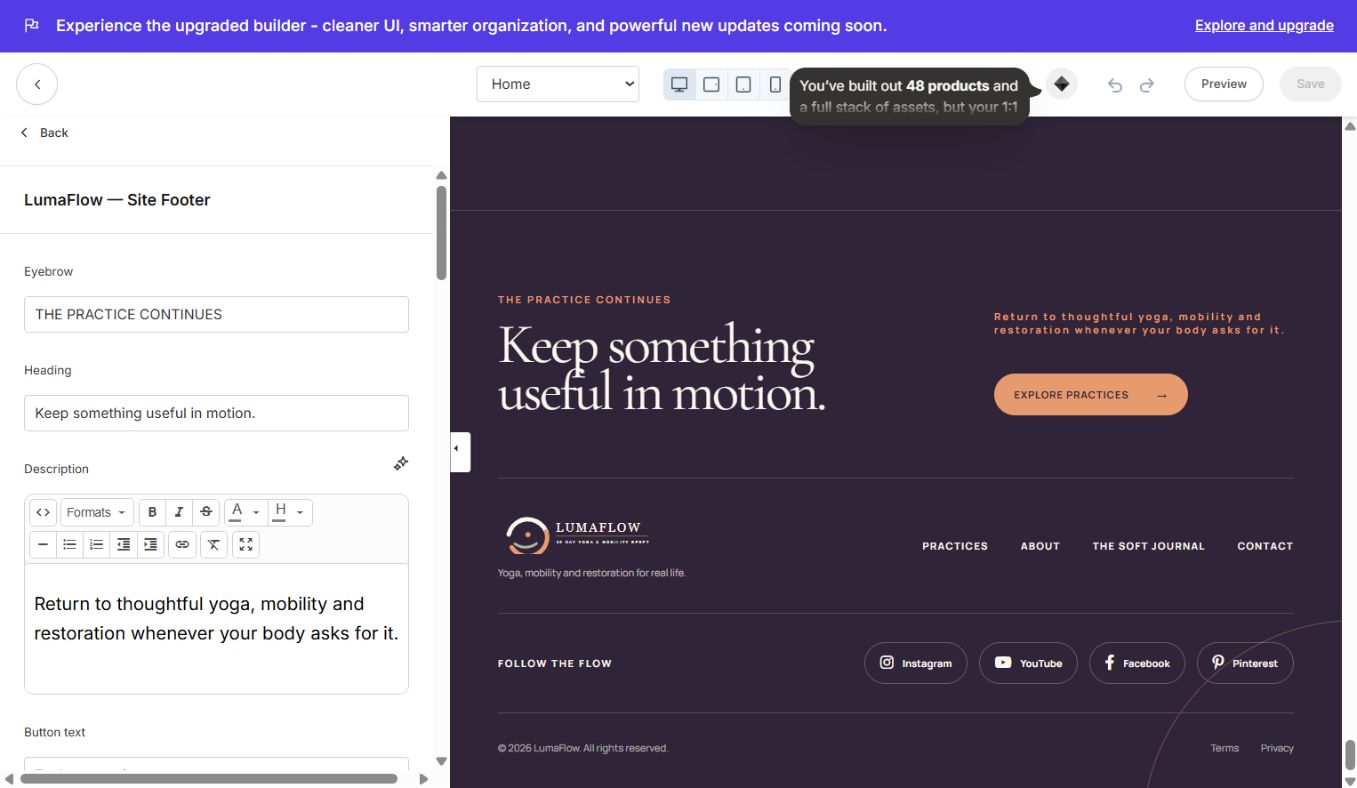
Task: Click 'THE PRACTICE CONTINUES' eyebrow in preview
Action: (x=584, y=299)
